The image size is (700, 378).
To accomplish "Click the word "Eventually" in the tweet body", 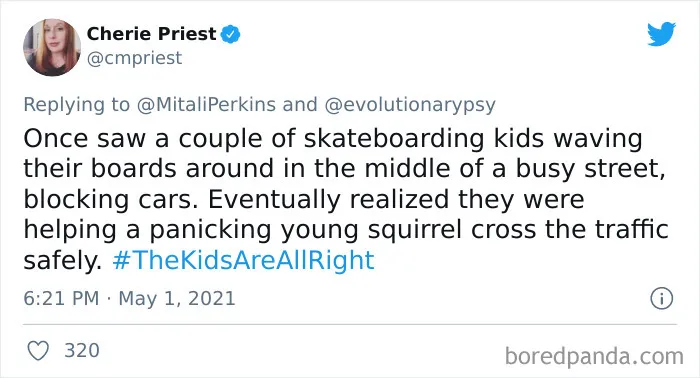I will tap(275, 200).
